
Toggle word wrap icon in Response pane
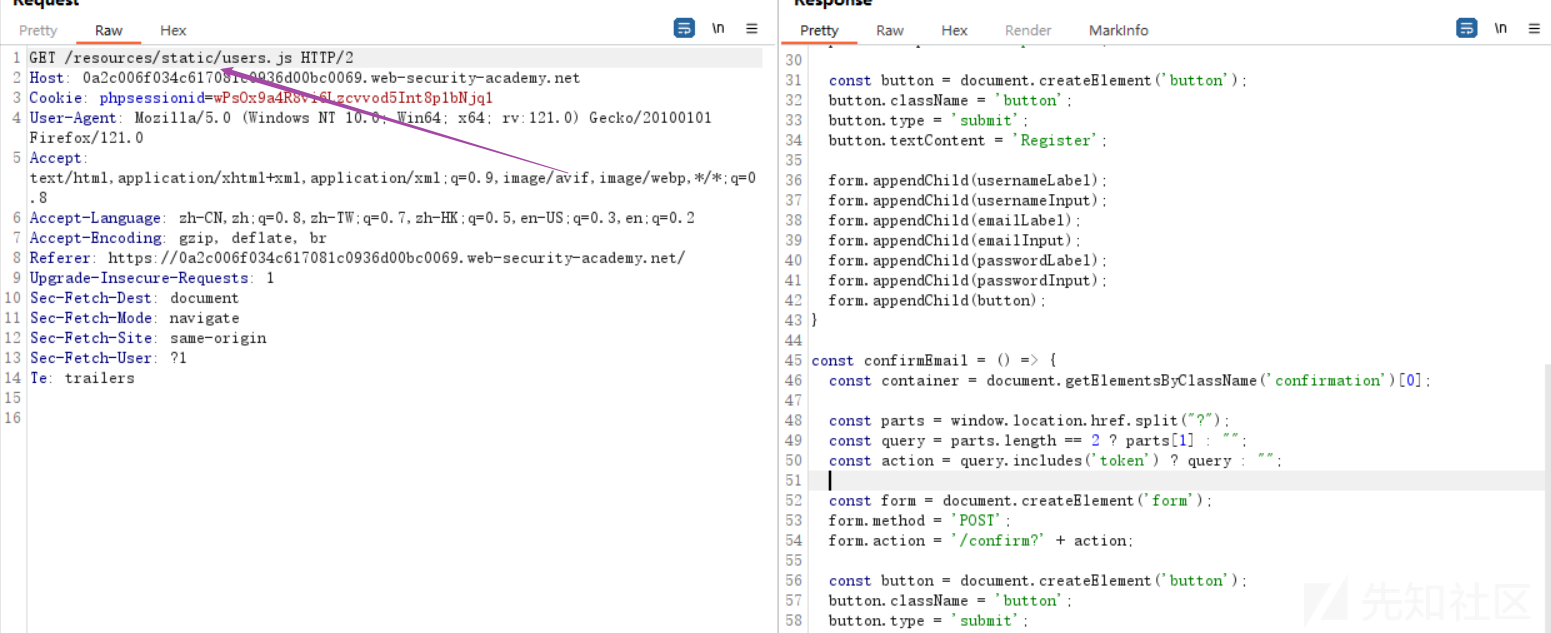[1467, 29]
